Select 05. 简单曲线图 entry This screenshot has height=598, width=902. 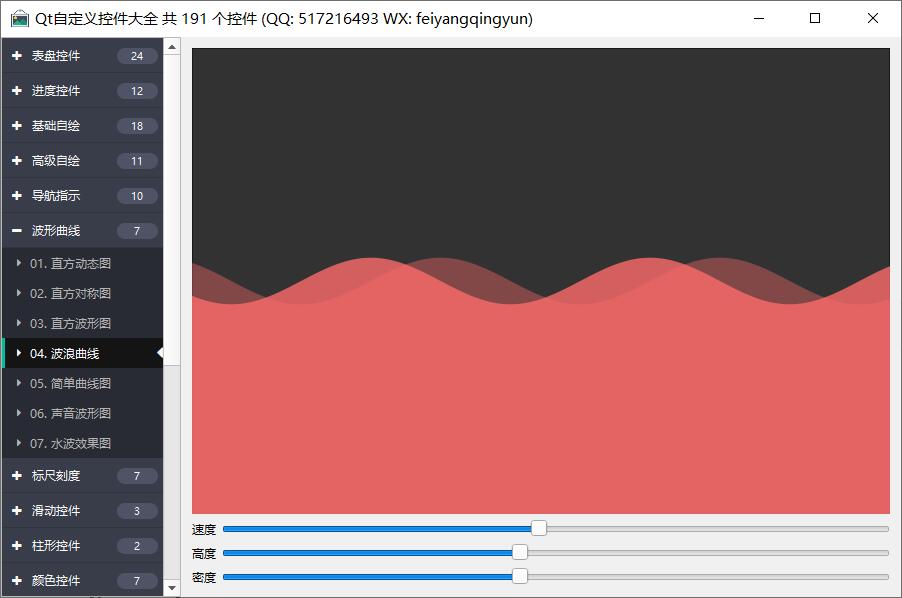[x=70, y=384]
